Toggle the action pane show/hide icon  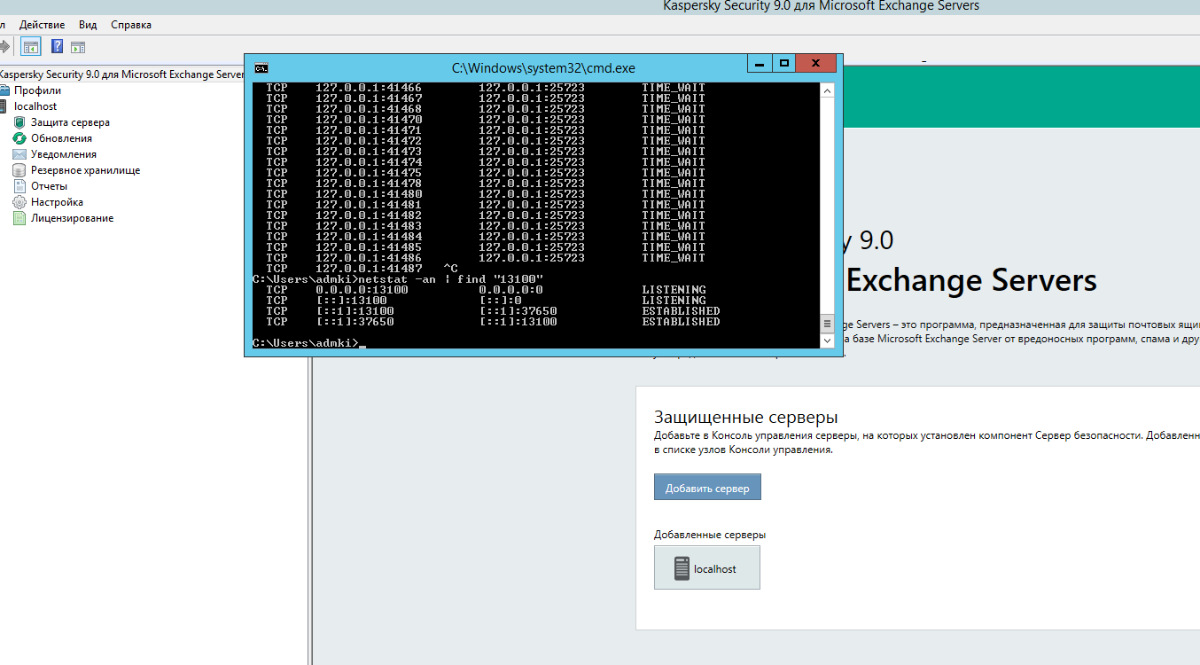point(78,46)
